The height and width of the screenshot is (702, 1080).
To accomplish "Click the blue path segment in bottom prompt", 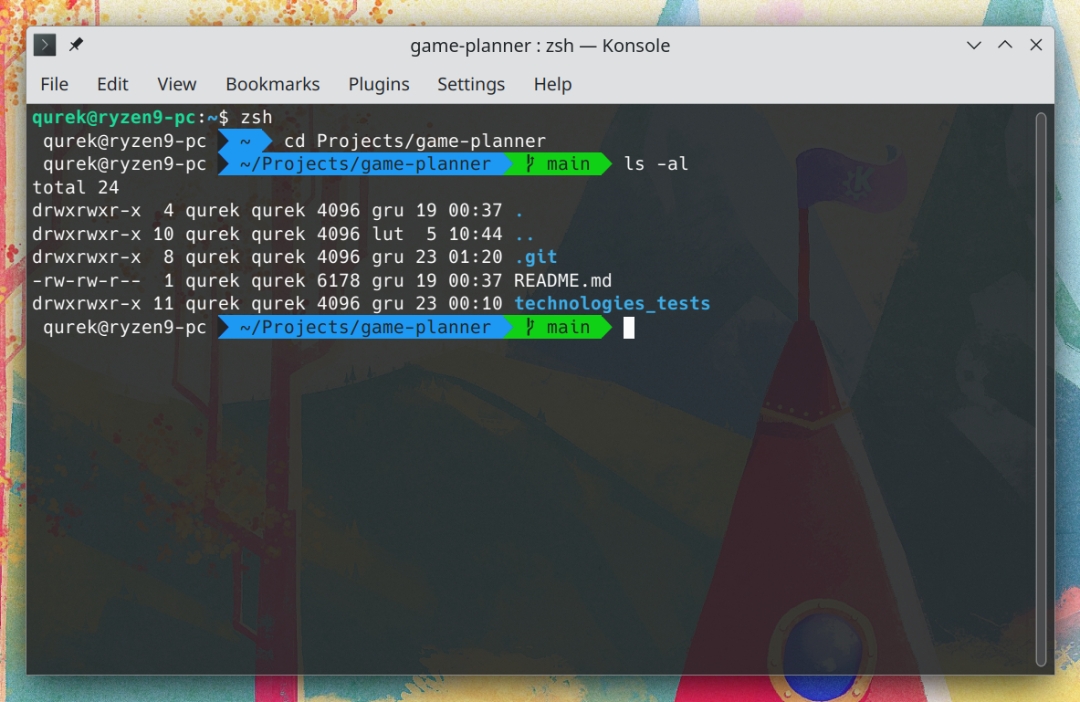I will [x=365, y=327].
